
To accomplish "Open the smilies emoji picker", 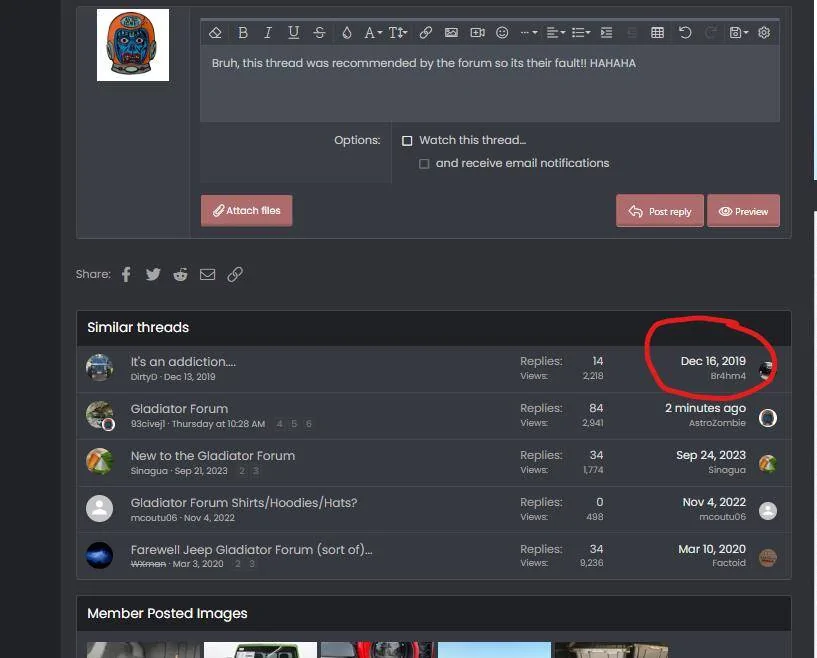I will tap(502, 33).
